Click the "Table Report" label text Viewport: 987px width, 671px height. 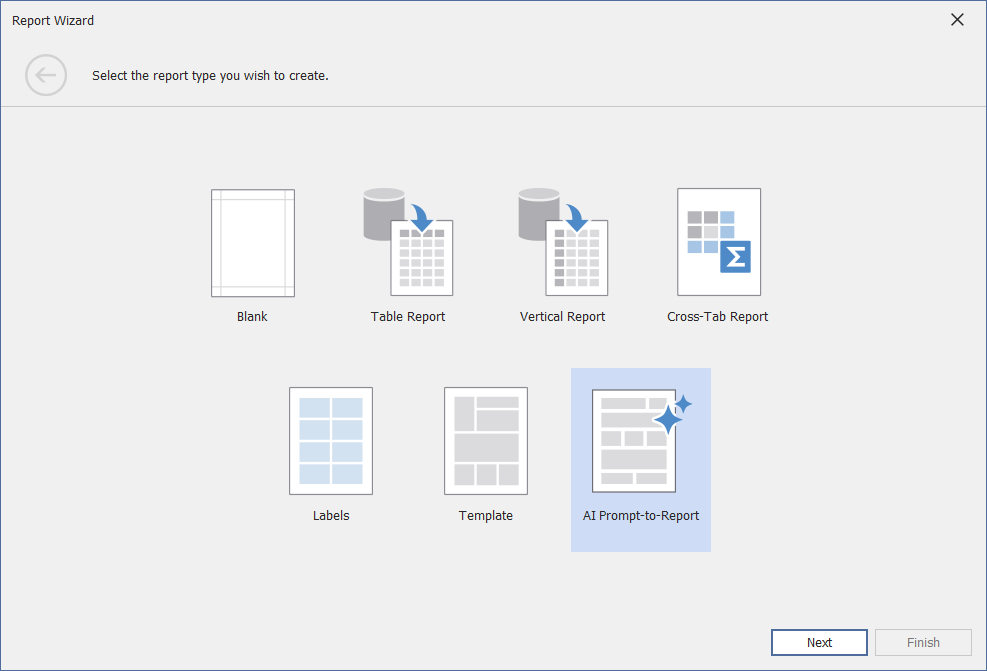(408, 317)
